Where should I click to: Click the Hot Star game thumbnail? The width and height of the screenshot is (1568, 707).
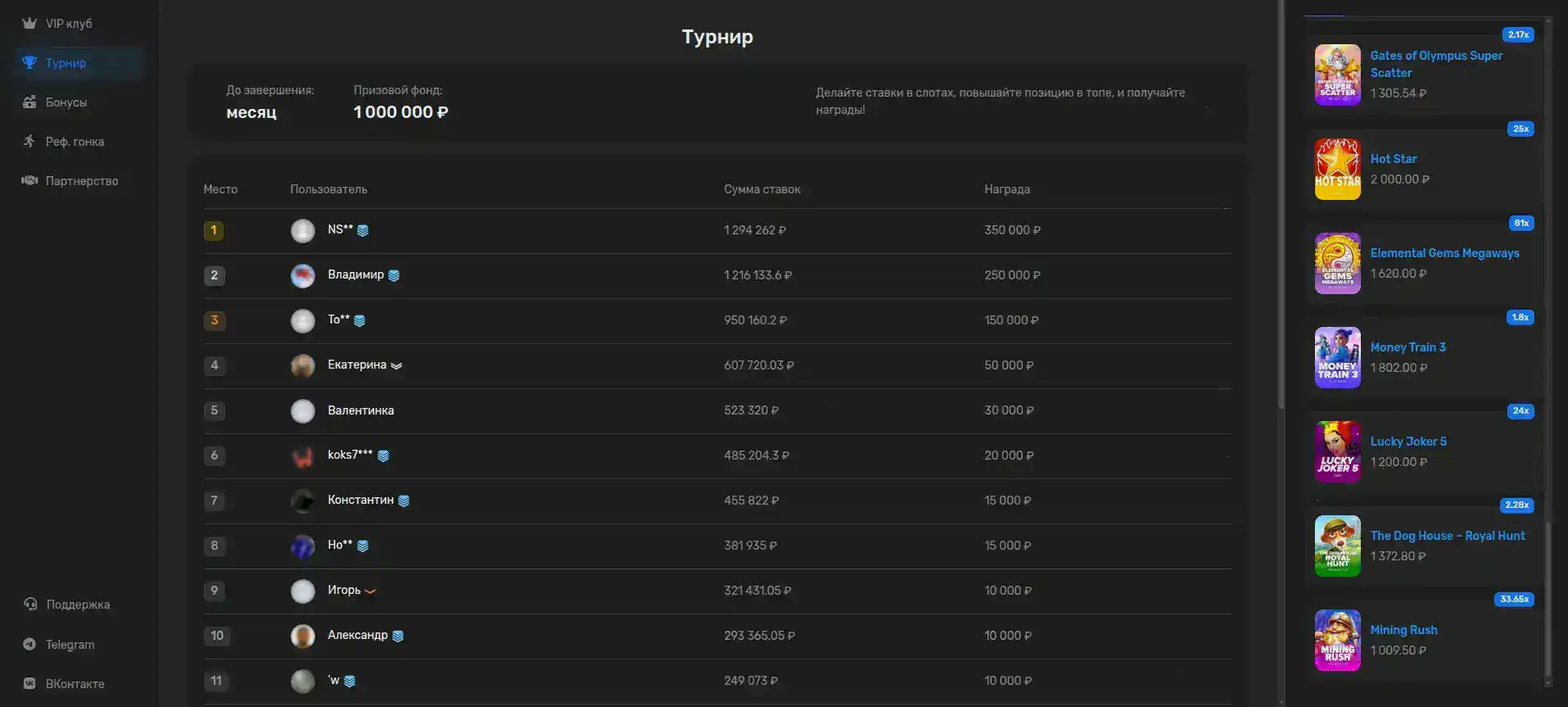1337,170
